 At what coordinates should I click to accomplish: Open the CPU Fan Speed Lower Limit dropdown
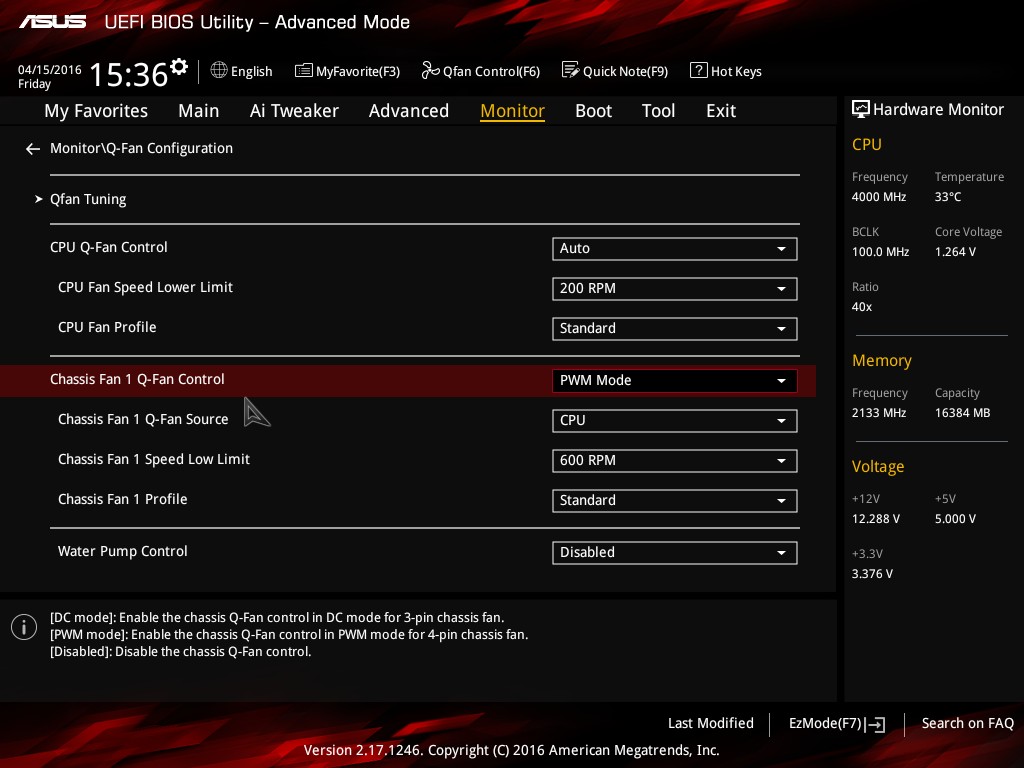click(x=675, y=289)
